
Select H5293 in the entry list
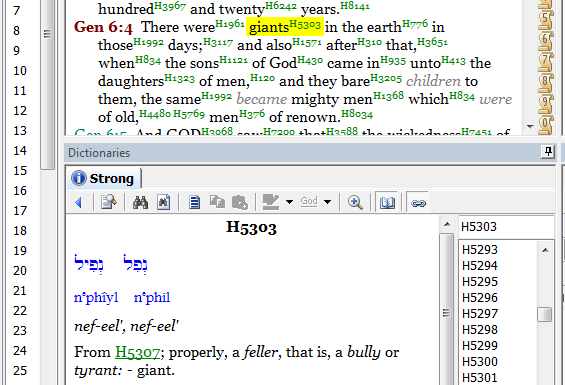(x=480, y=249)
